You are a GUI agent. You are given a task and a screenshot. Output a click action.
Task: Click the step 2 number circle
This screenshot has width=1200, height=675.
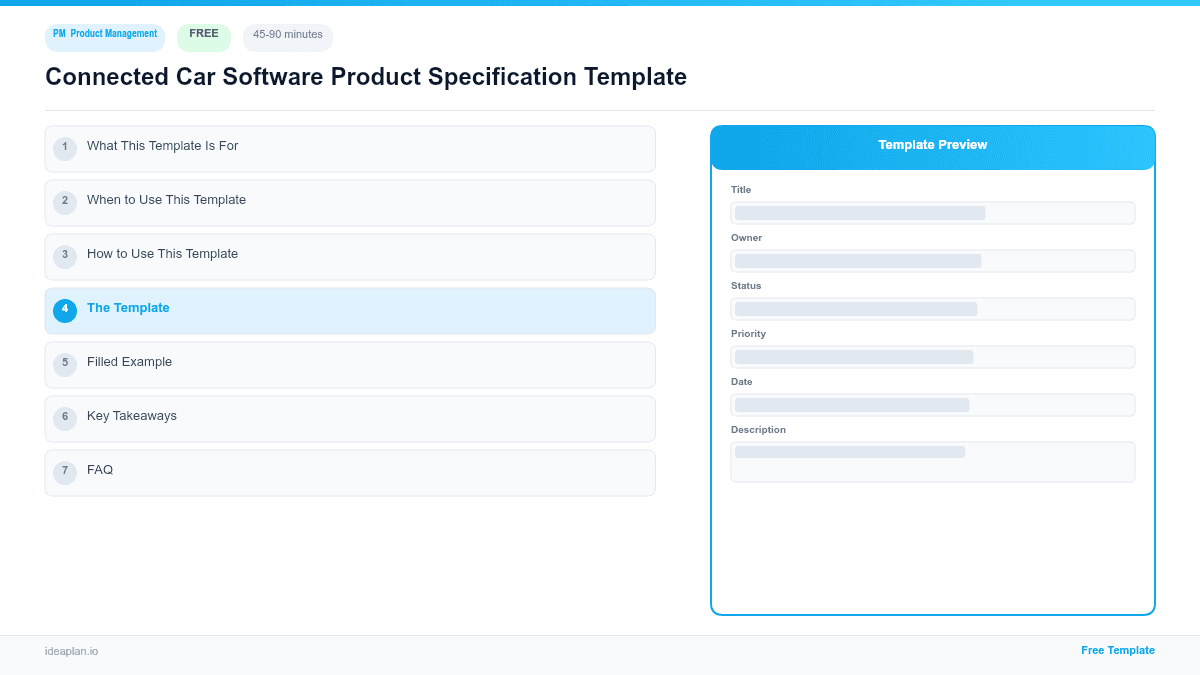pos(65,201)
